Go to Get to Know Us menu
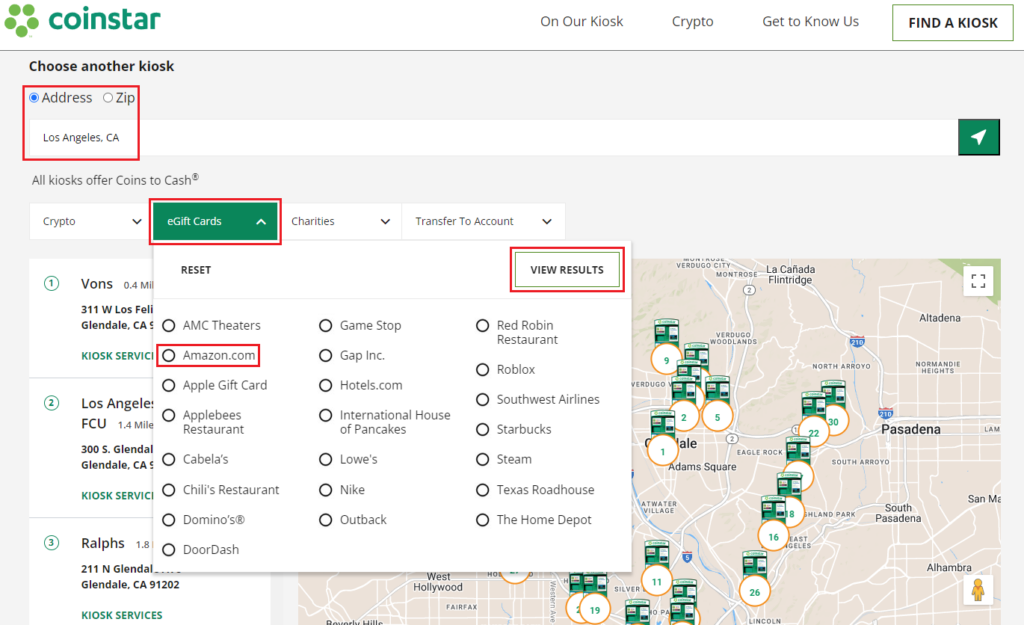 pyautogui.click(x=810, y=22)
